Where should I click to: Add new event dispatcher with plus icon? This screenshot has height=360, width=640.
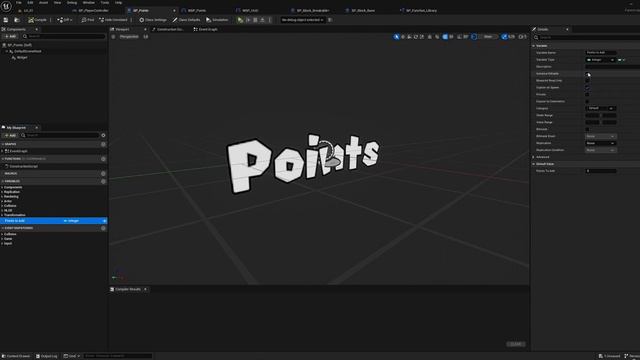(x=103, y=228)
